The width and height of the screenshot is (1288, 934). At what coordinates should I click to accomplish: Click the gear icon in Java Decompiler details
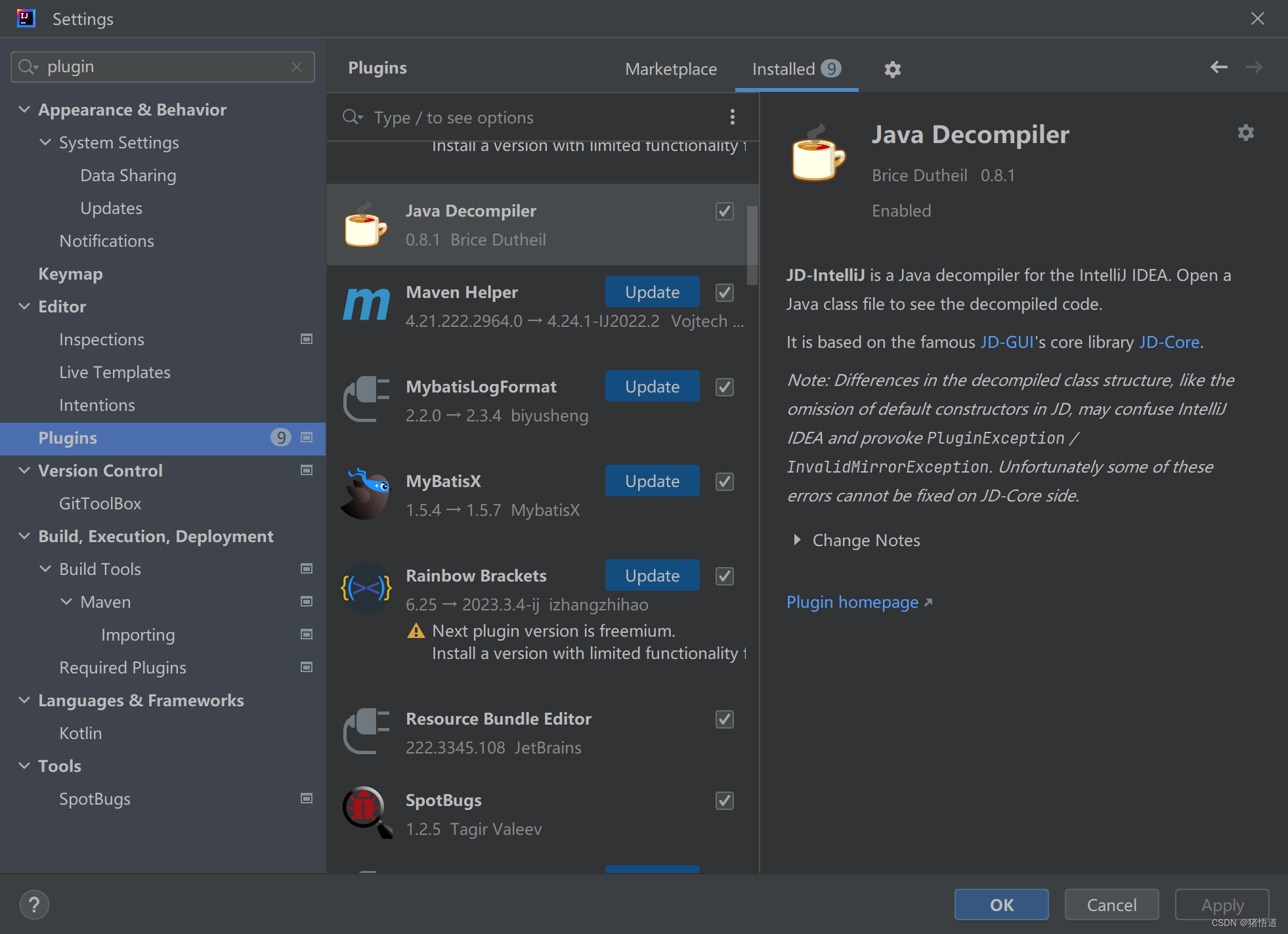pos(1245,133)
